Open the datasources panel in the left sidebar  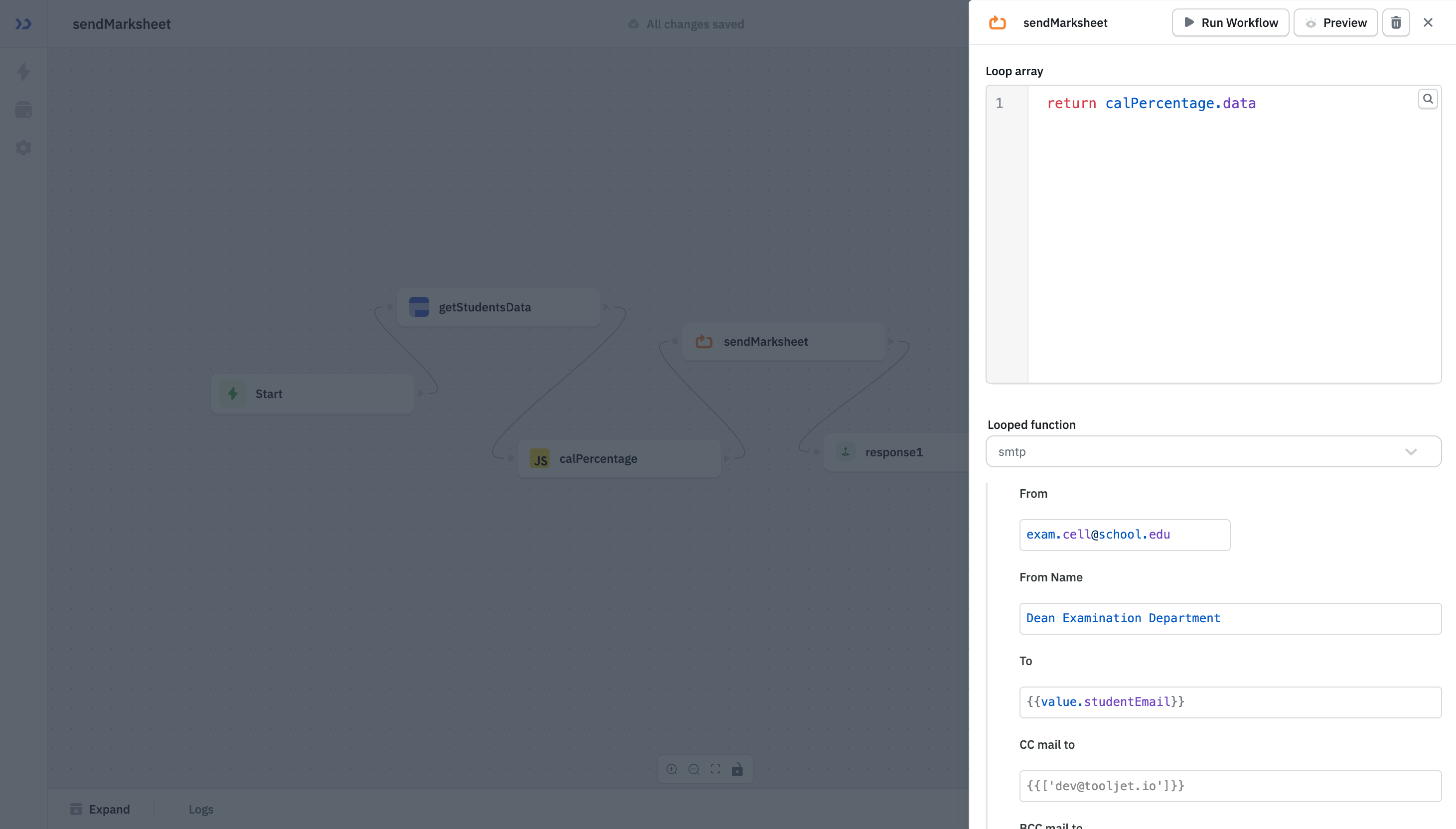click(23, 109)
